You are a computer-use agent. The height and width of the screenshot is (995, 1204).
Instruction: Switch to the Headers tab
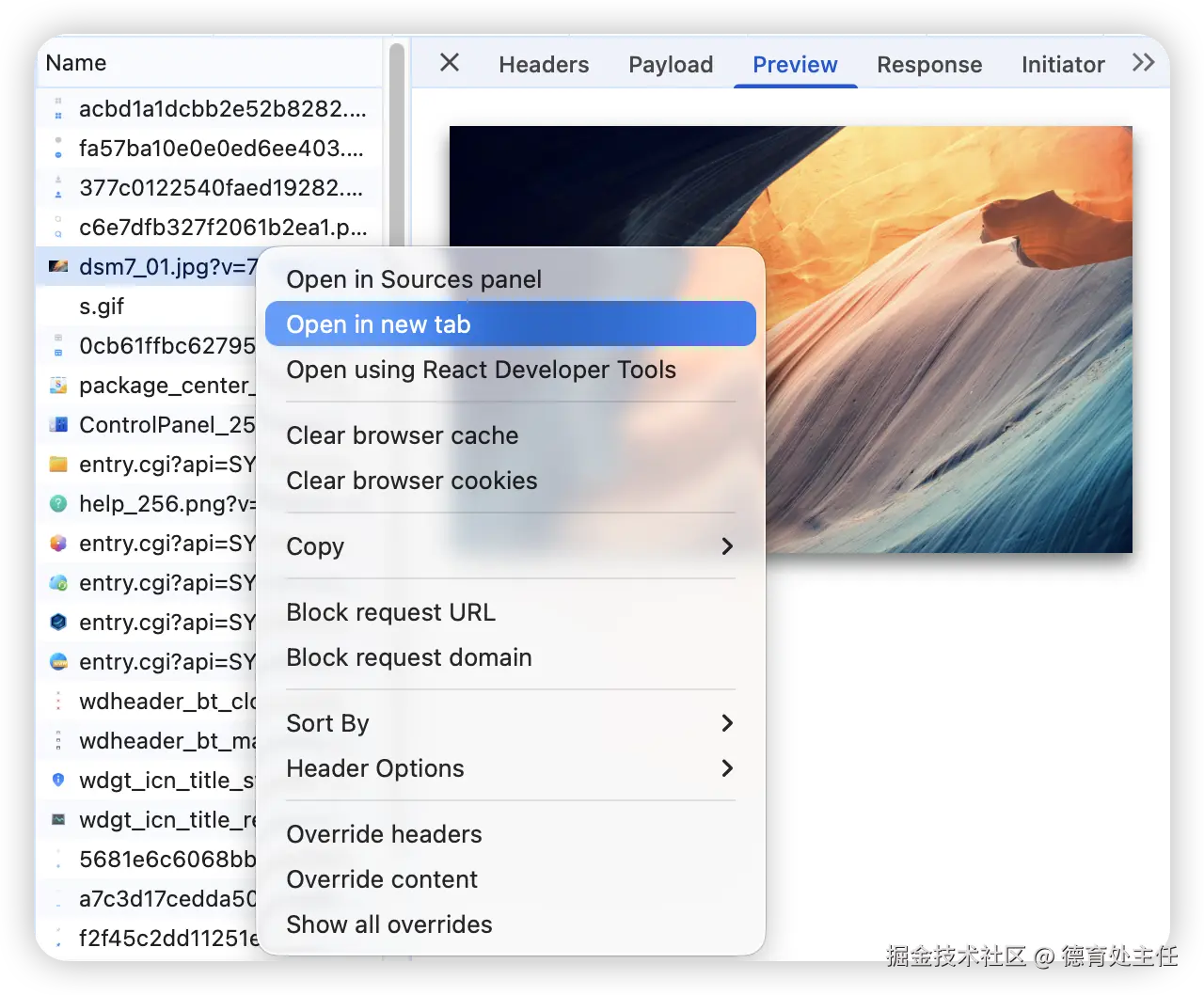544,64
